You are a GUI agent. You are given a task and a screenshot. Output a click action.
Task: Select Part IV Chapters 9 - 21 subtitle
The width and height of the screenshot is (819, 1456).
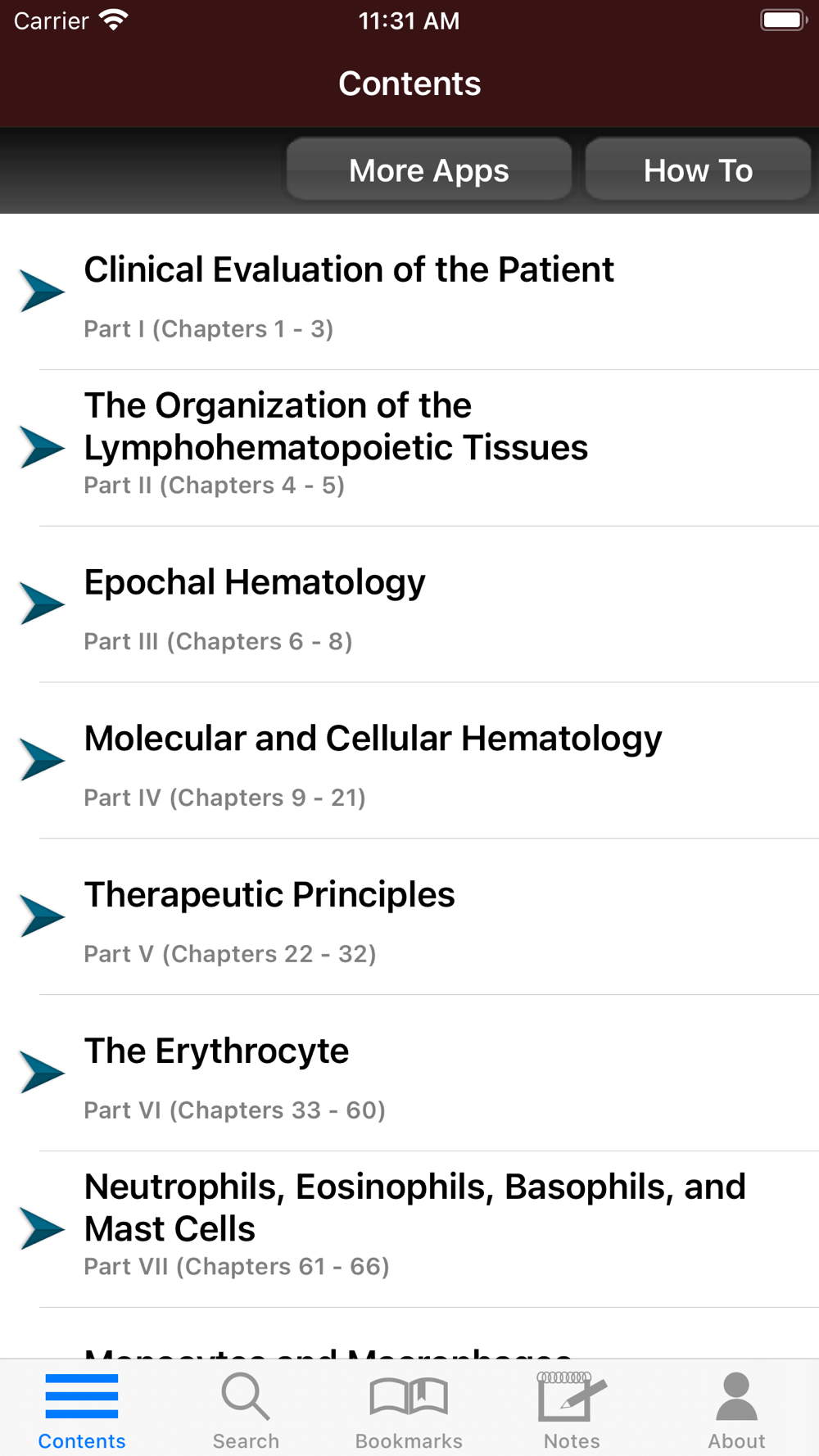[224, 798]
